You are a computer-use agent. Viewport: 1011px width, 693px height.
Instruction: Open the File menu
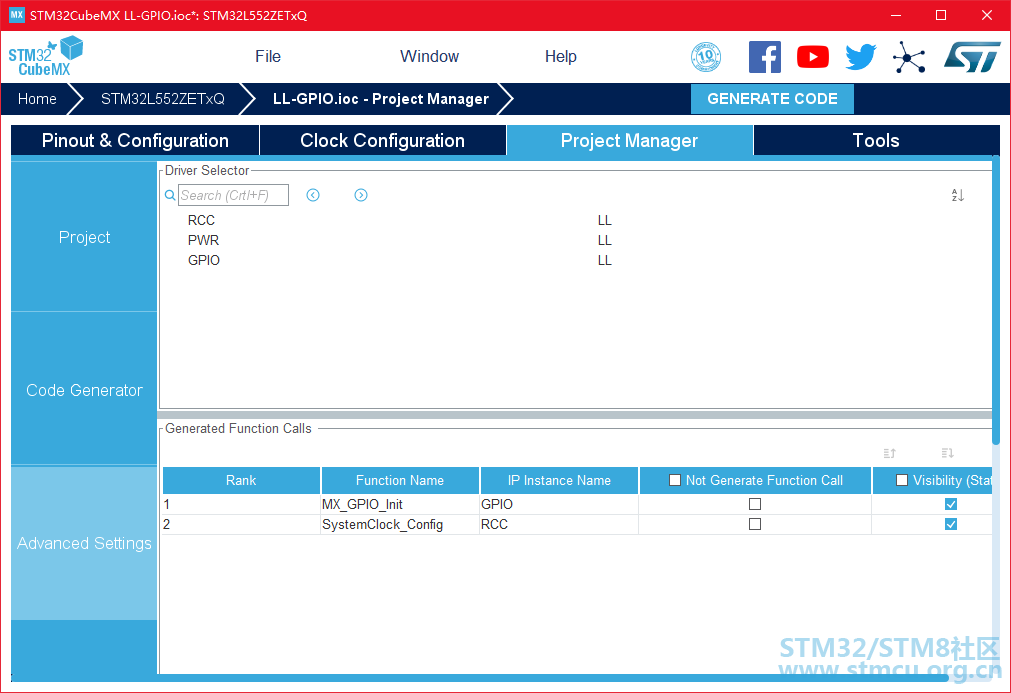click(x=268, y=56)
